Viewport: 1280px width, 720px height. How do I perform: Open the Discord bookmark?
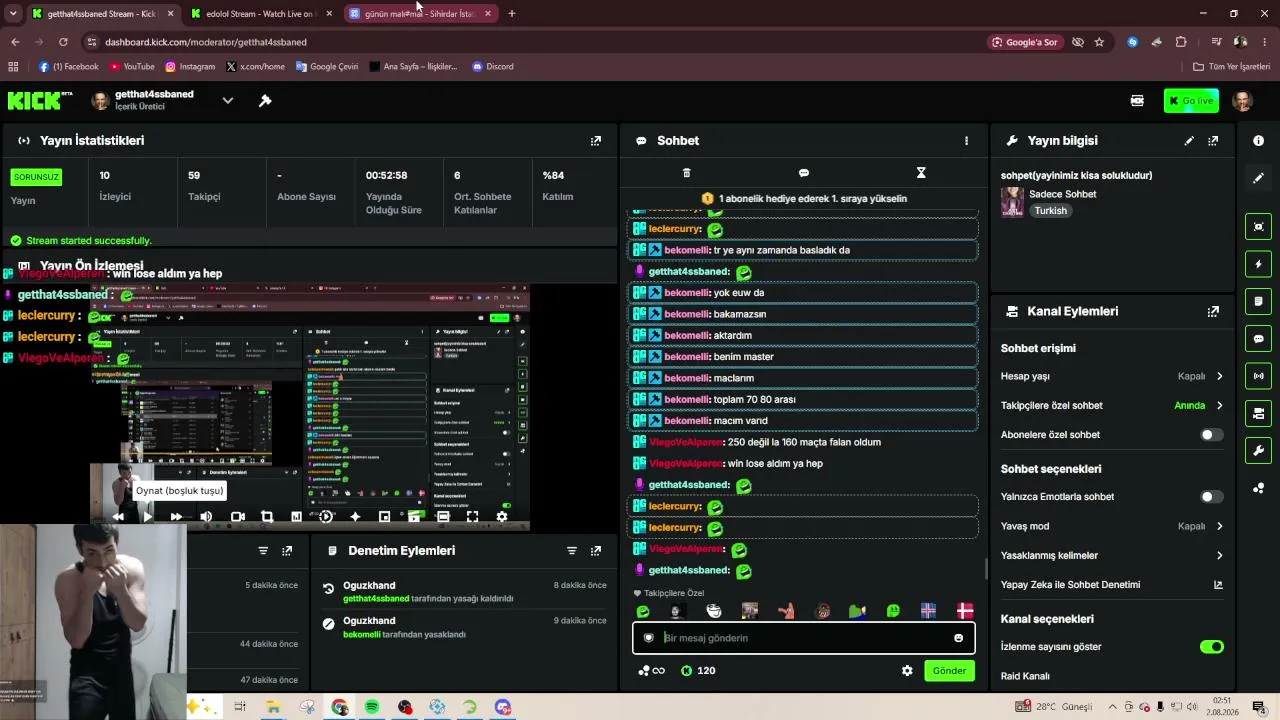tap(493, 67)
